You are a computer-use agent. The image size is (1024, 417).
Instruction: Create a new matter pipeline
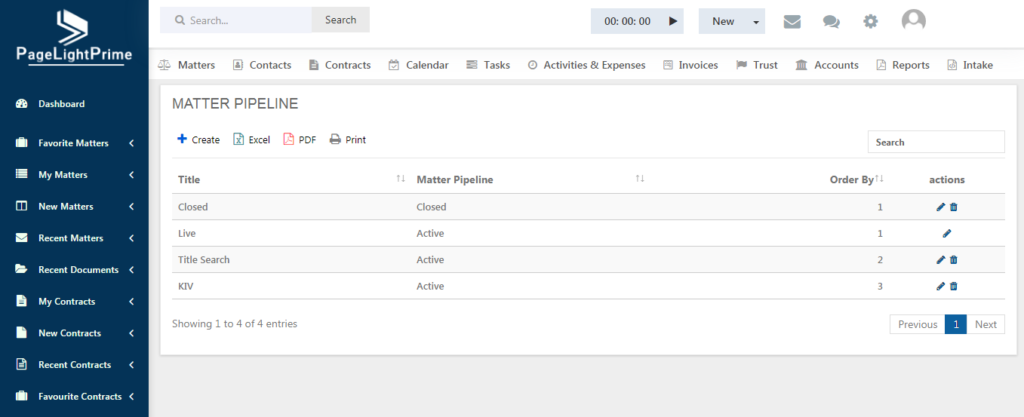199,140
